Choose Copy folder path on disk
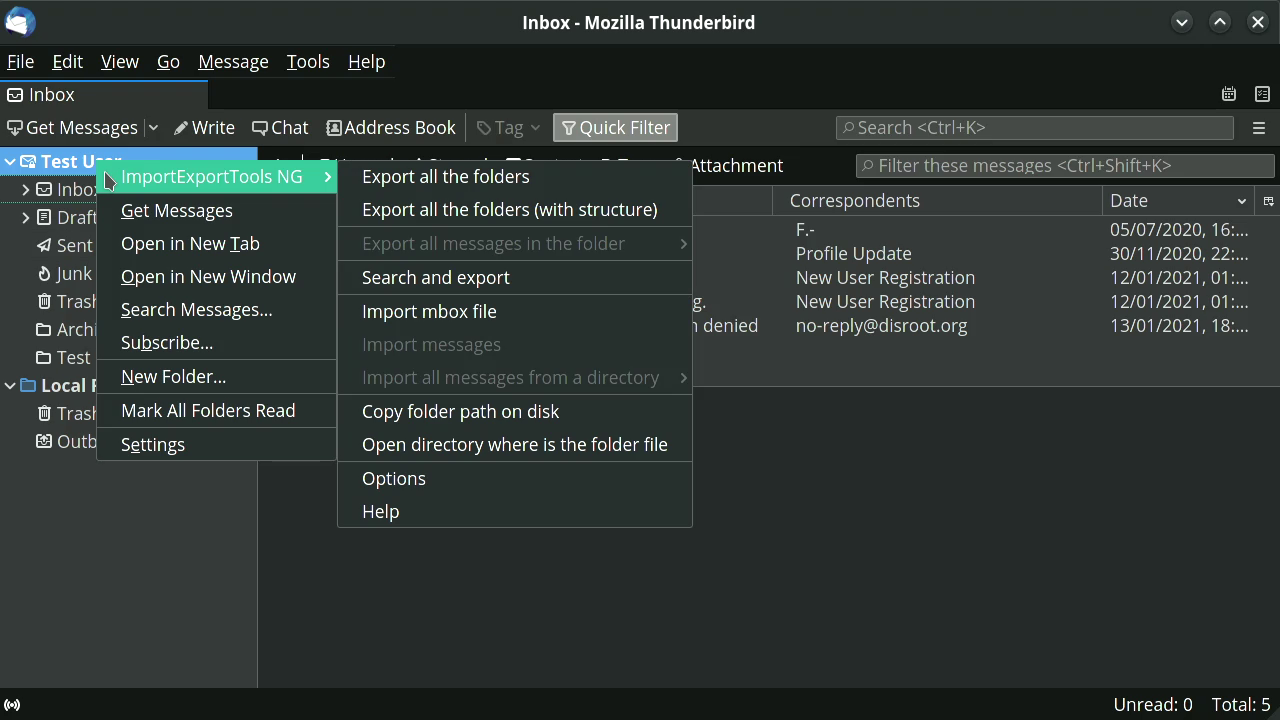 [x=515, y=412]
